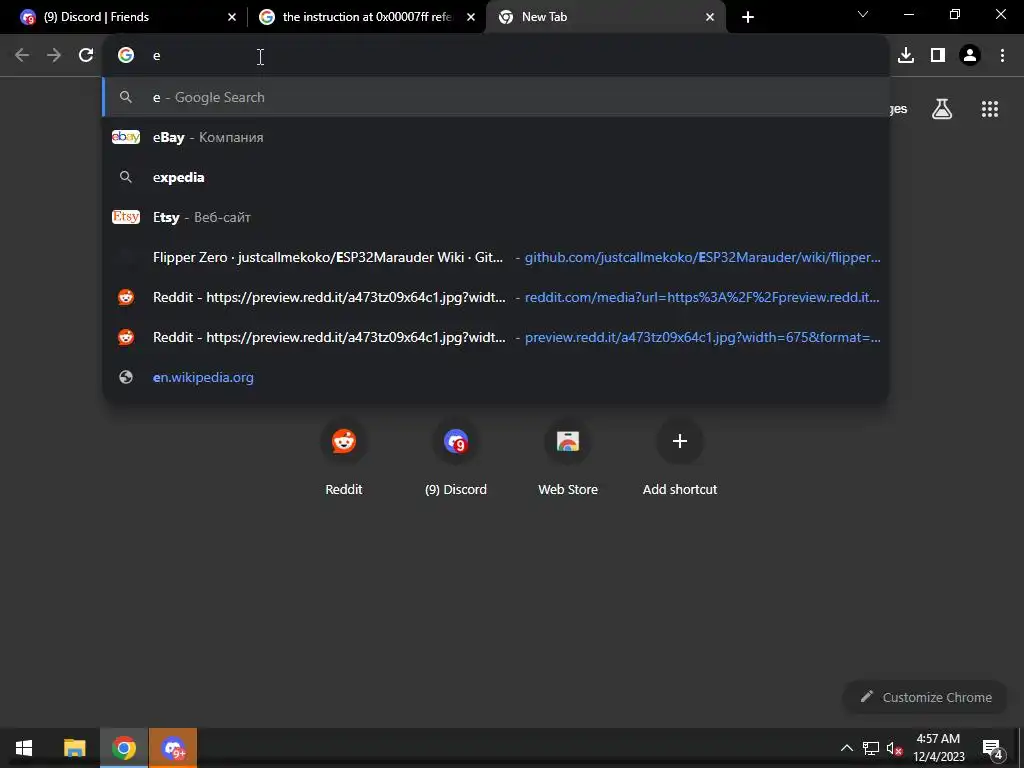Open the Discord taskbar icon

(173, 748)
